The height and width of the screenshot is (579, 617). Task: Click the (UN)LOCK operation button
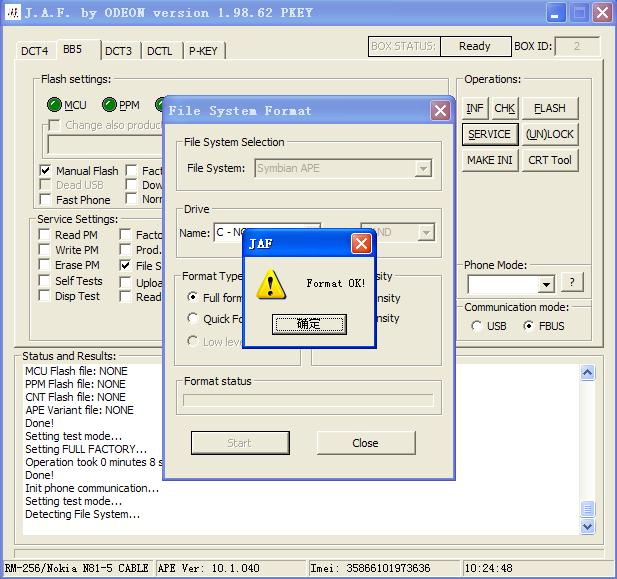coord(550,134)
